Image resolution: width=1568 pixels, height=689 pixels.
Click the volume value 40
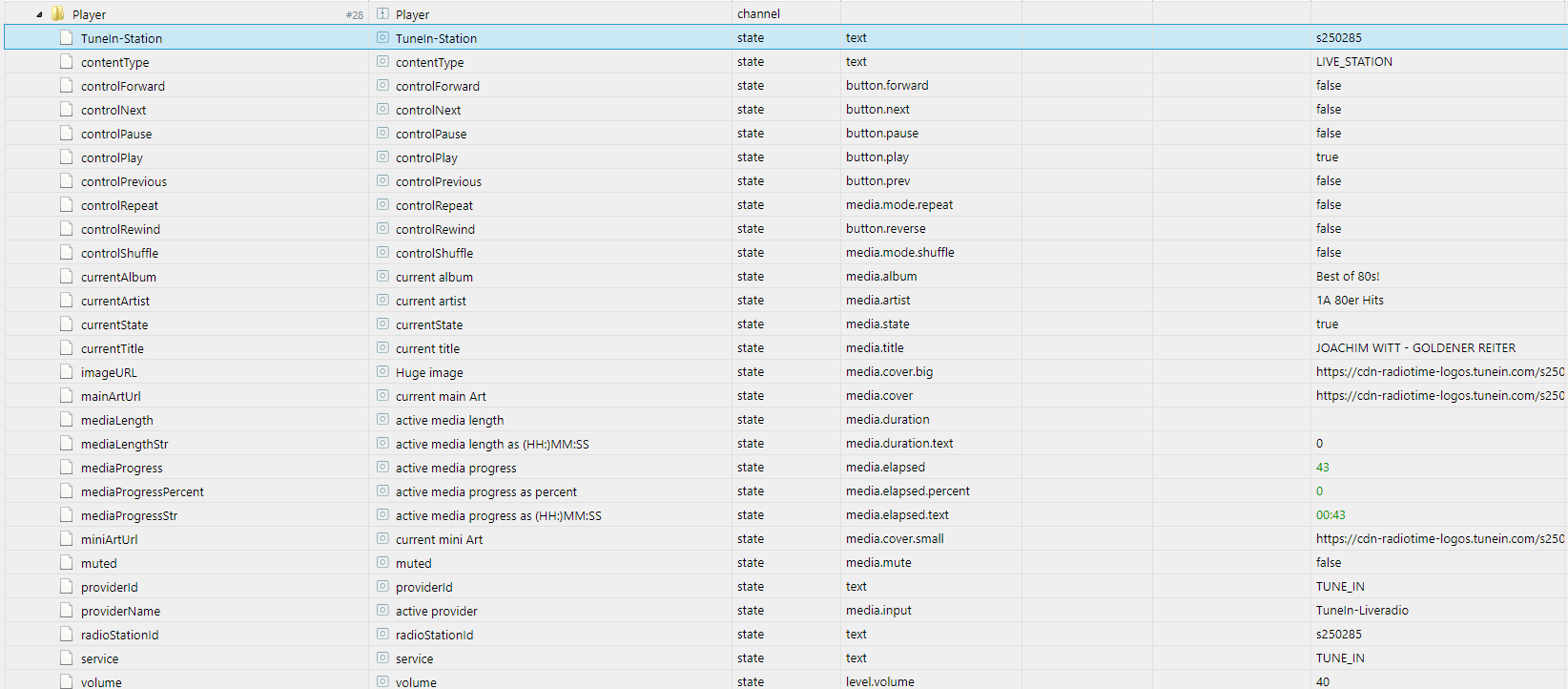(1322, 682)
